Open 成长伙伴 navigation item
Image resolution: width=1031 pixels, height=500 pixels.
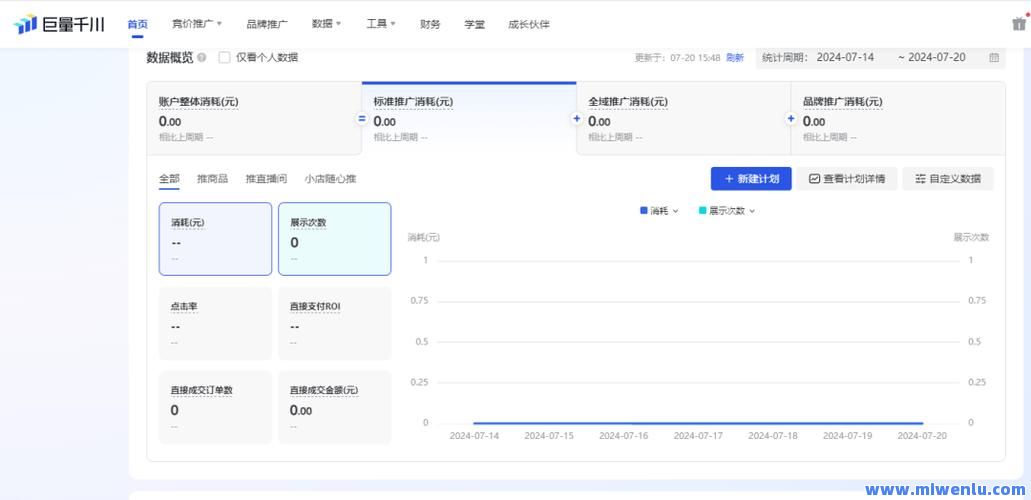[529, 24]
